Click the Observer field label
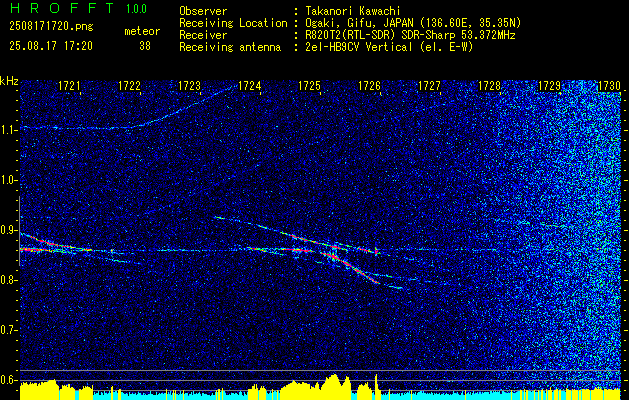 point(203,11)
